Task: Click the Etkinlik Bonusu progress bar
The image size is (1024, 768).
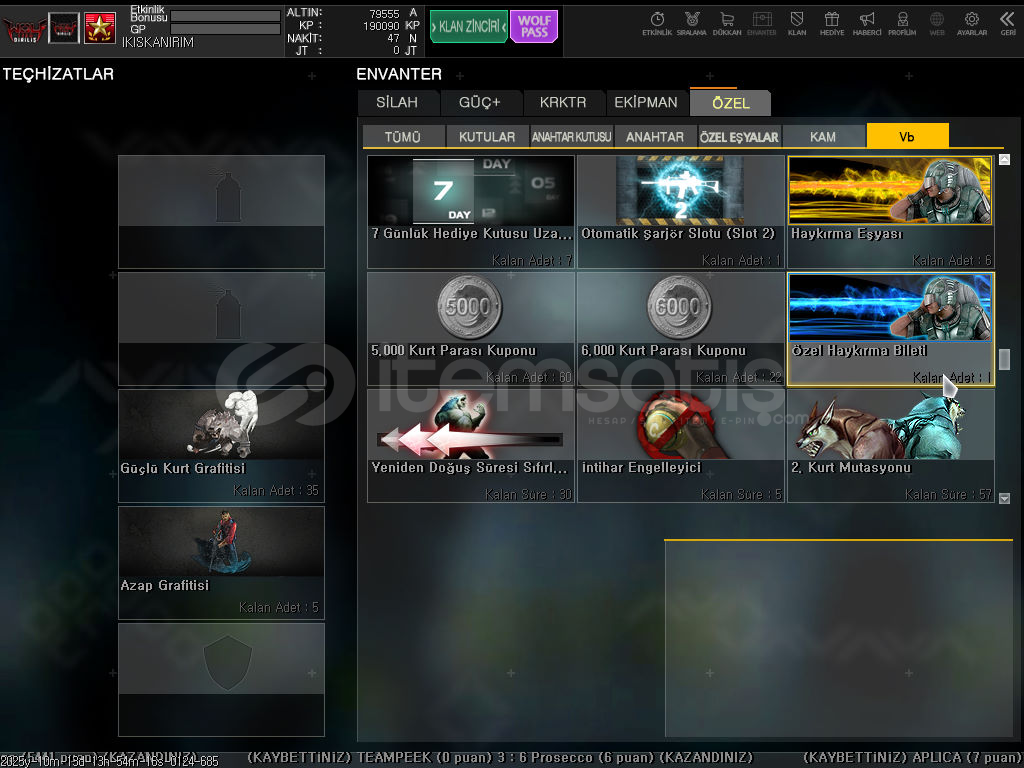Action: tap(225, 16)
